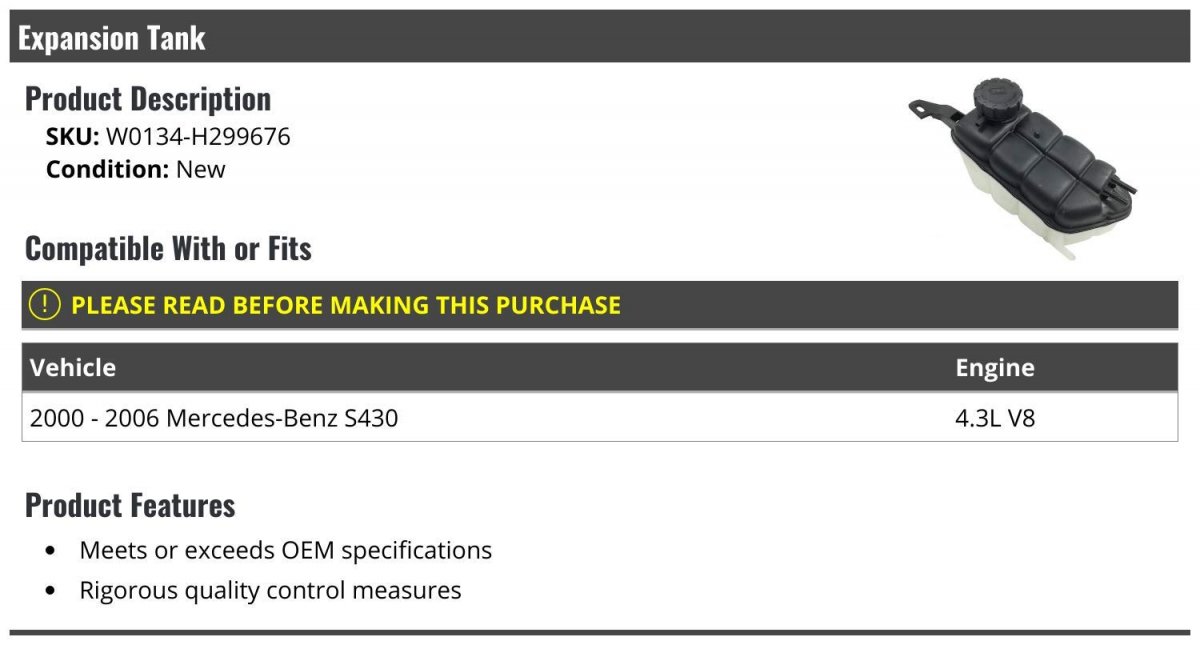Viewport: 1200px width, 645px height.
Task: Click the Product Description heading
Action: pyautogui.click(x=148, y=99)
